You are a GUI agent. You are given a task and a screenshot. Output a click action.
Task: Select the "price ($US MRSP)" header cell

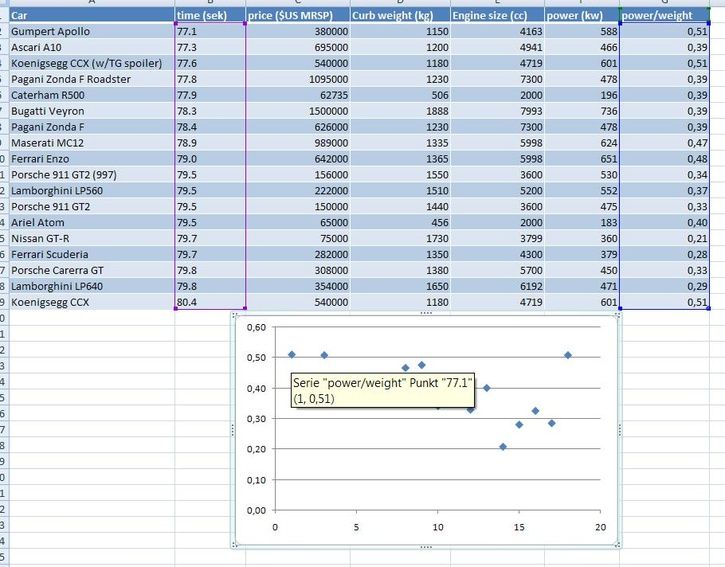point(297,16)
